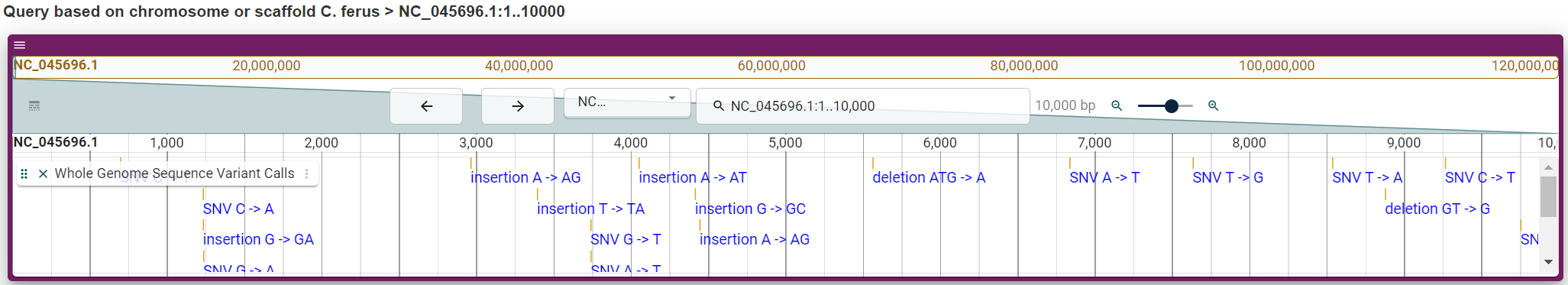Select variant SNV T -> A
The height and width of the screenshot is (285, 1568).
point(1367,177)
